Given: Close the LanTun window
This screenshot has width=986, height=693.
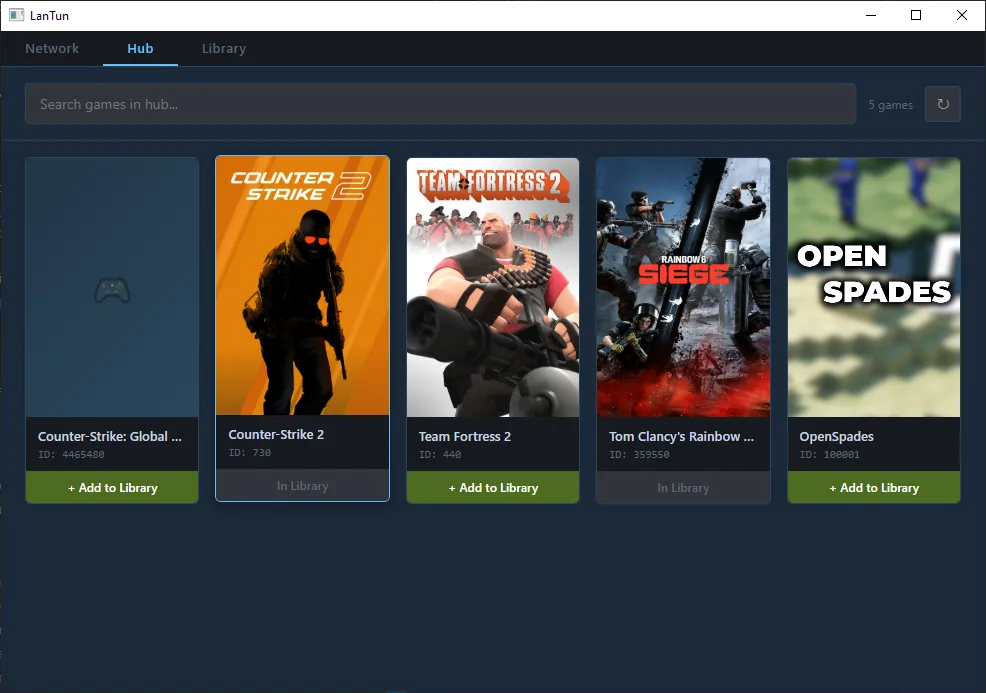Looking at the screenshot, I should tap(961, 15).
